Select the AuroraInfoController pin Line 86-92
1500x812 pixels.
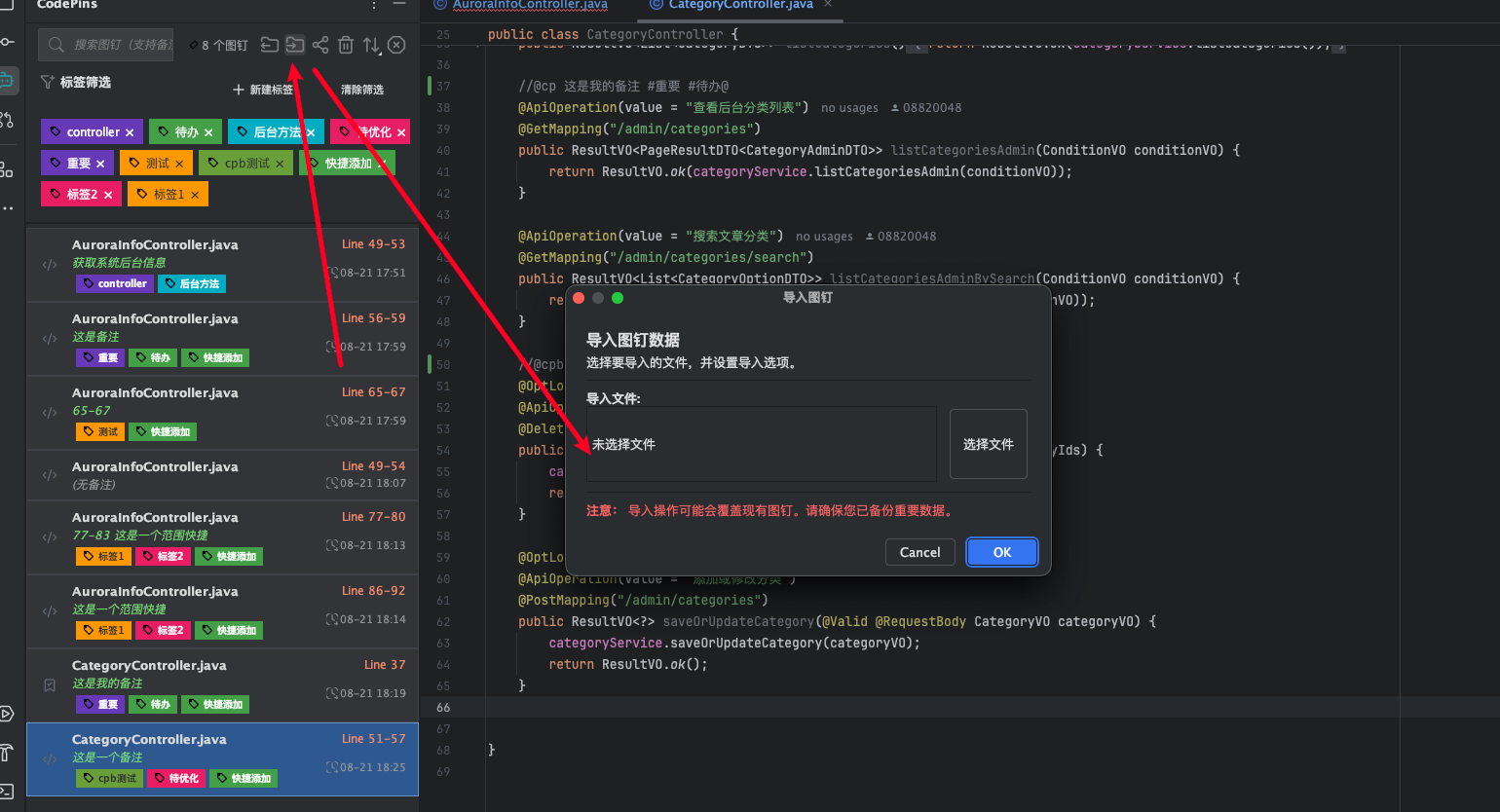[x=222, y=611]
